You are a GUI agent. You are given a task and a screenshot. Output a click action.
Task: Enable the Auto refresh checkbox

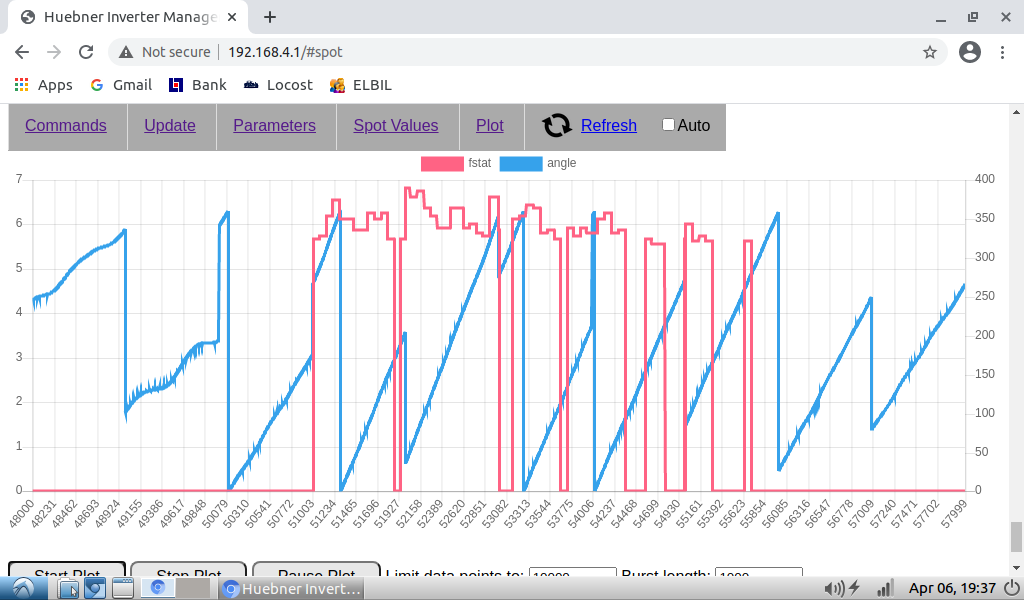(x=668, y=125)
